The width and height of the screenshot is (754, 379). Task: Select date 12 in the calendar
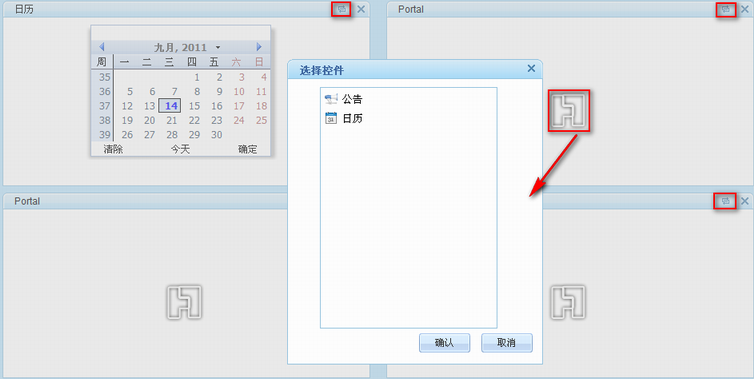[x=127, y=106]
